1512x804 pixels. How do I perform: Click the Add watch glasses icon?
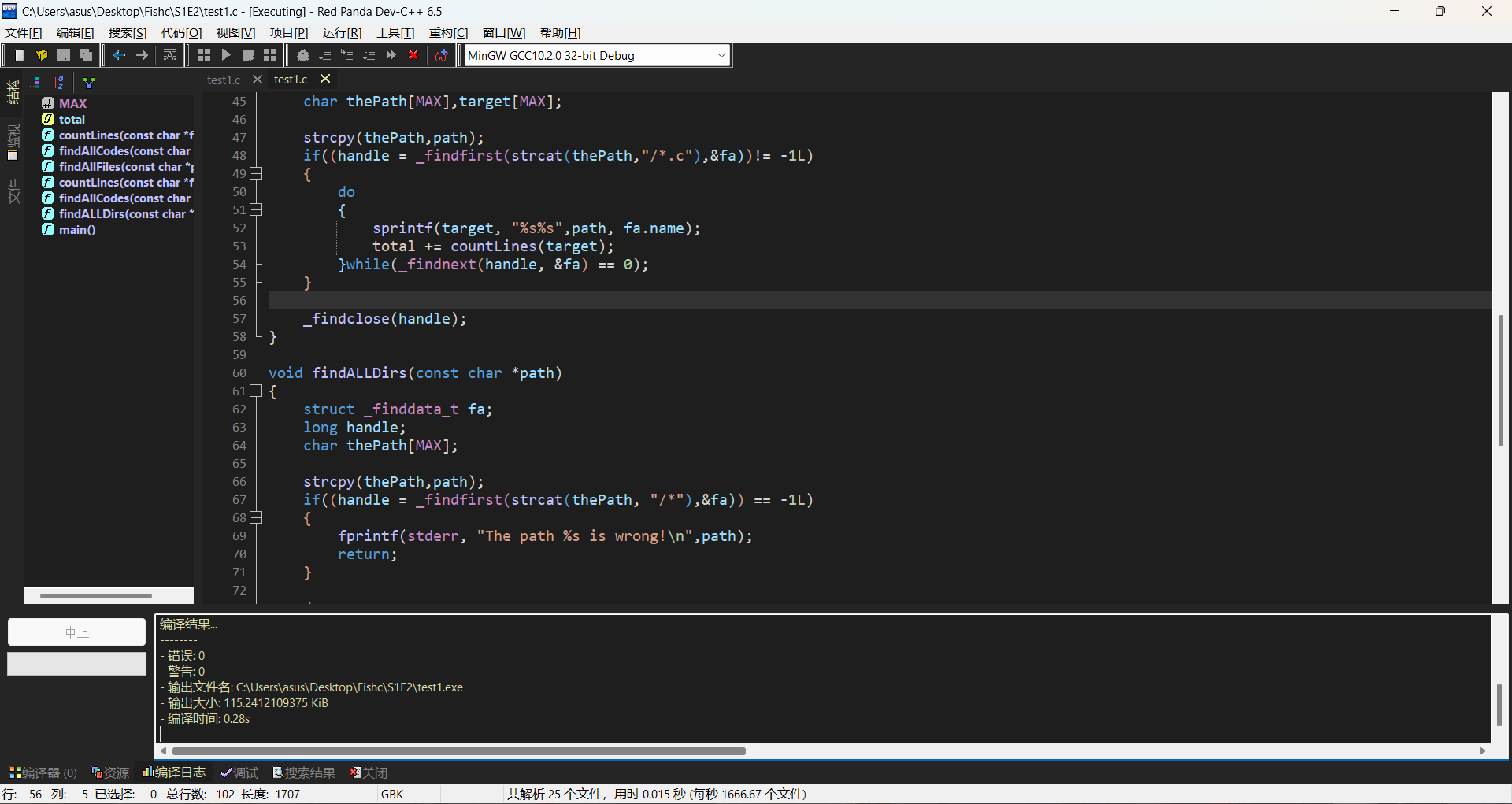coord(442,55)
